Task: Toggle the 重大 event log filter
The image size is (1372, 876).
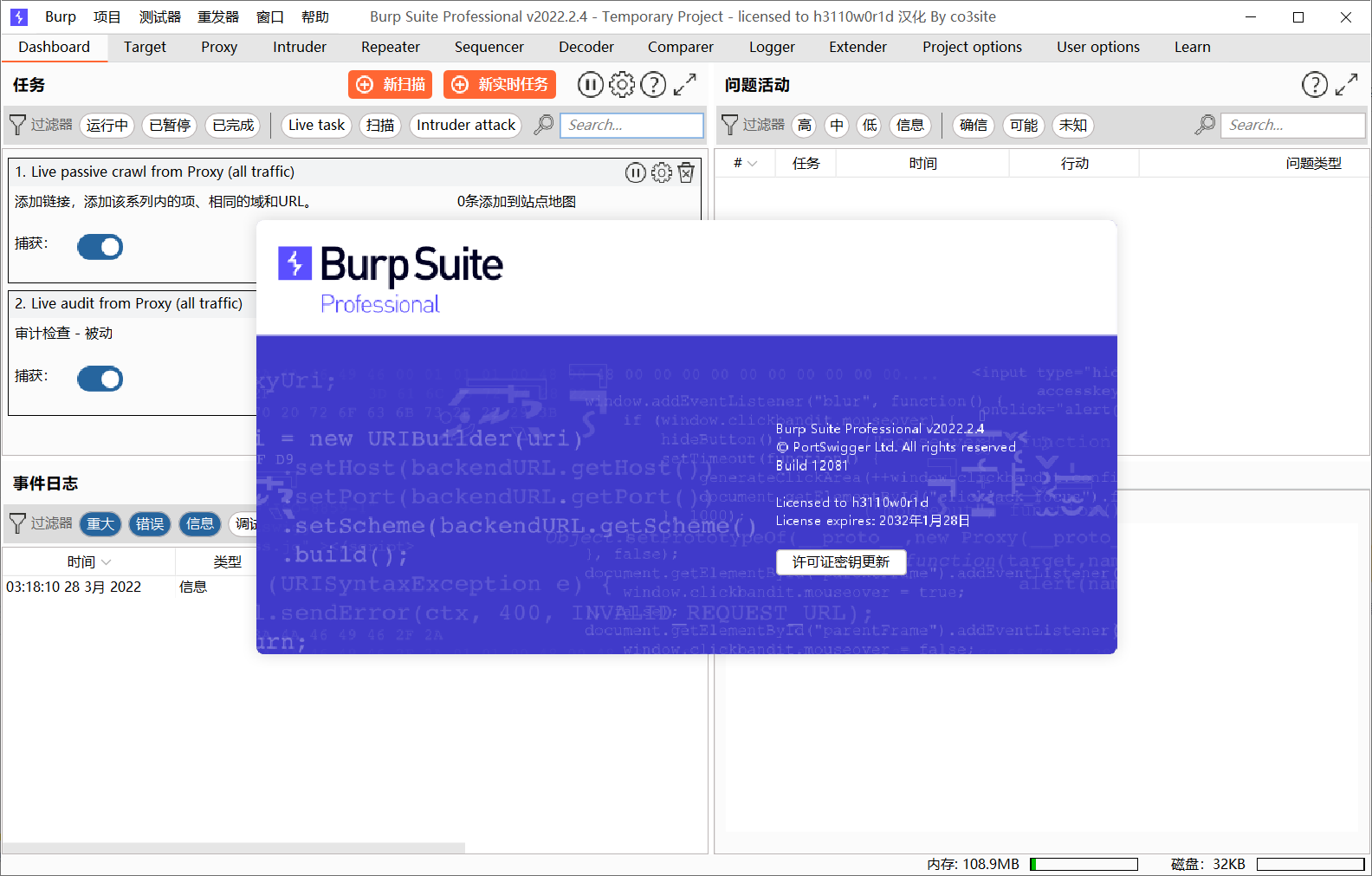Action: tap(100, 523)
